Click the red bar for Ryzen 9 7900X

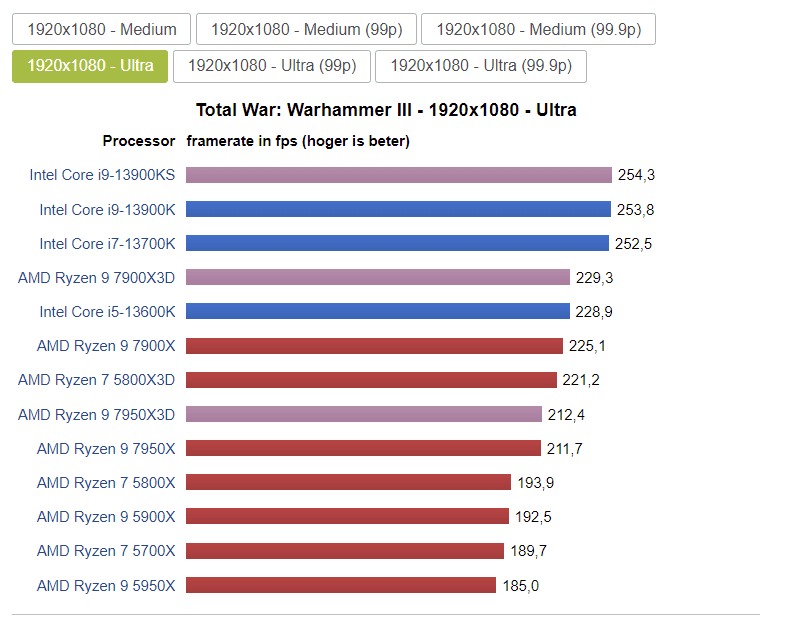(374, 345)
